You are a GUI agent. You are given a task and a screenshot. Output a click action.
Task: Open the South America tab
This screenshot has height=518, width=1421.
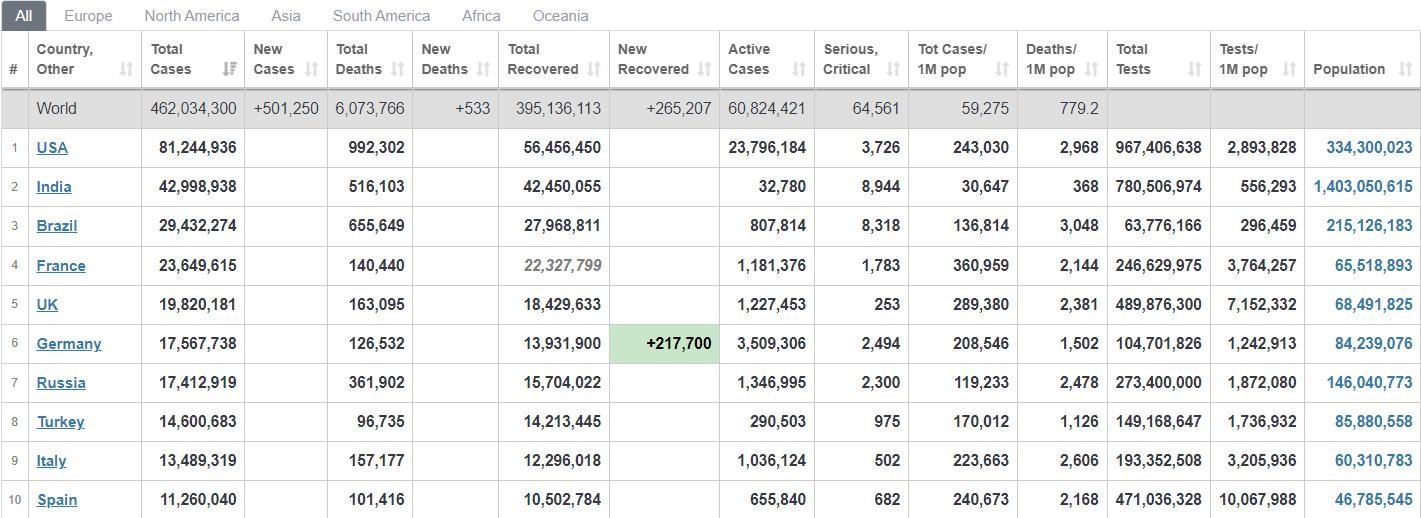(381, 16)
